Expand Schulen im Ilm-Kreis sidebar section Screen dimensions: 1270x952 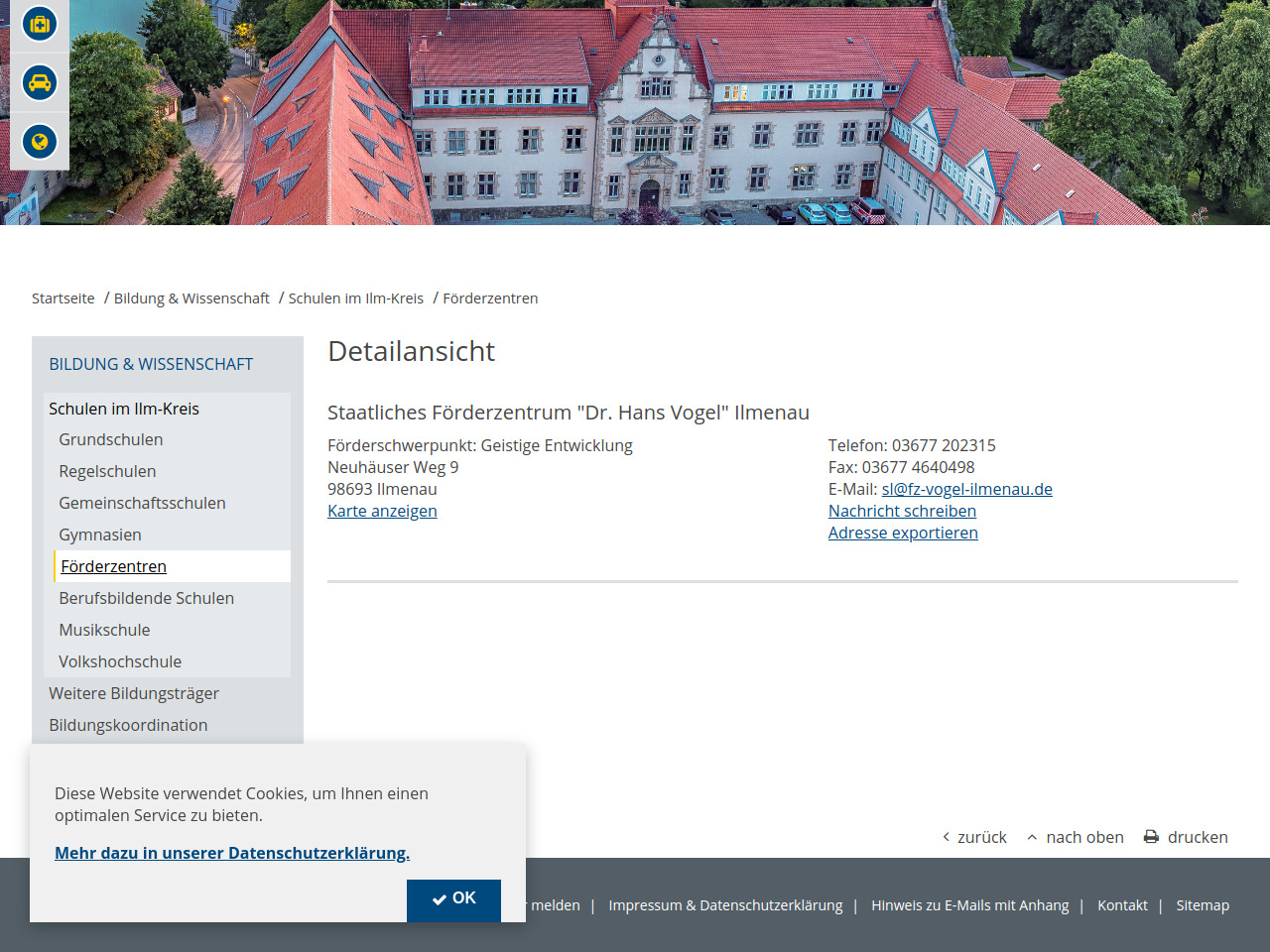[124, 409]
